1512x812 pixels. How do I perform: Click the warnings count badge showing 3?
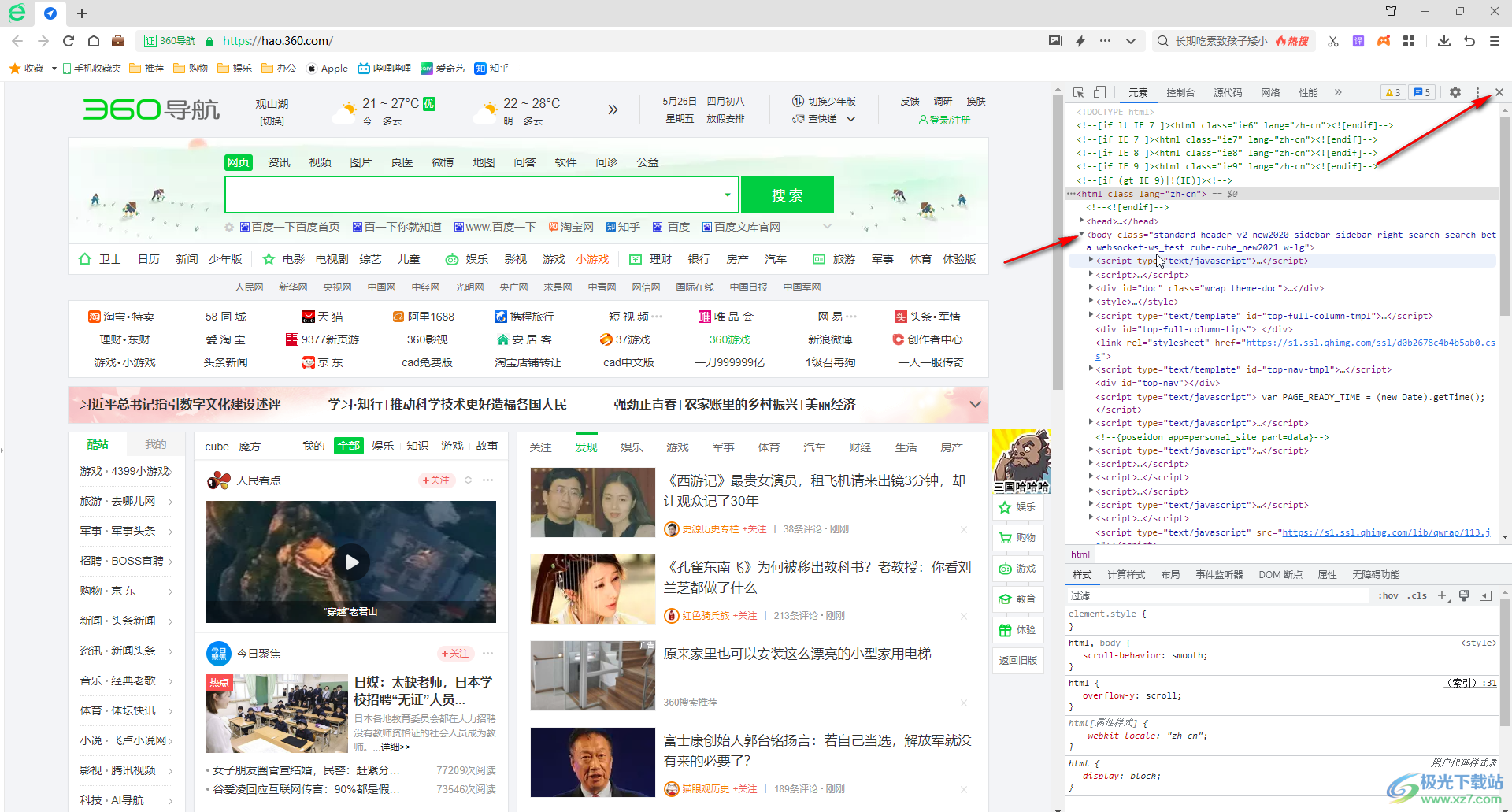click(x=1393, y=92)
